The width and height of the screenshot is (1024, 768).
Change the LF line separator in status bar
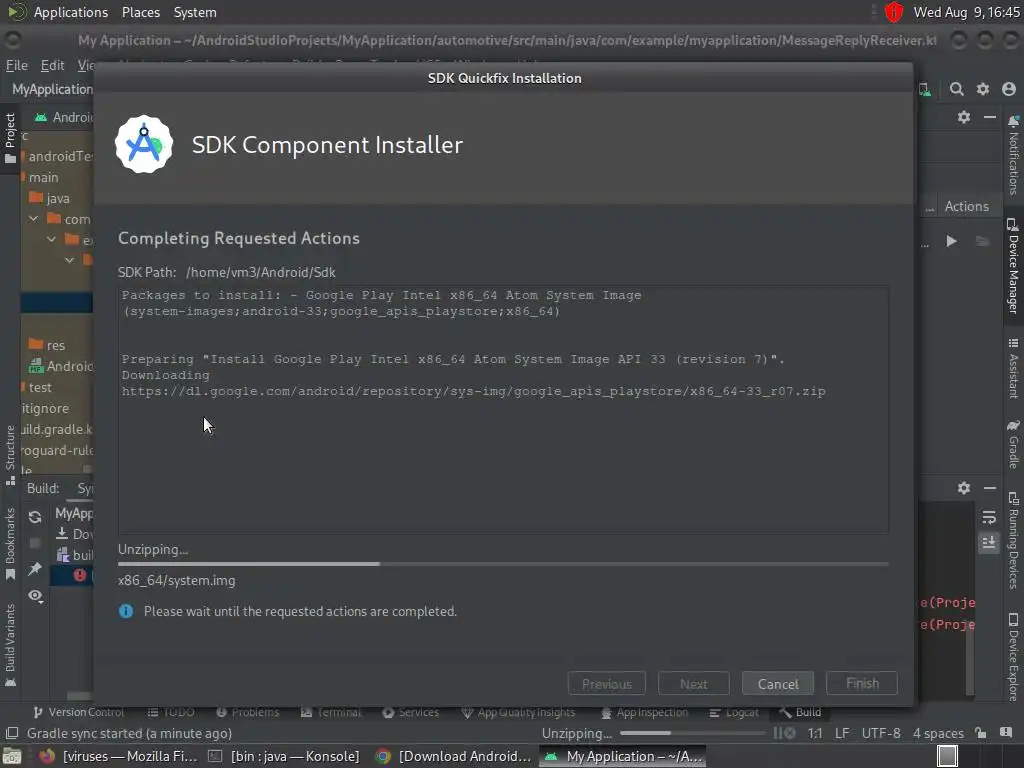[x=842, y=733]
